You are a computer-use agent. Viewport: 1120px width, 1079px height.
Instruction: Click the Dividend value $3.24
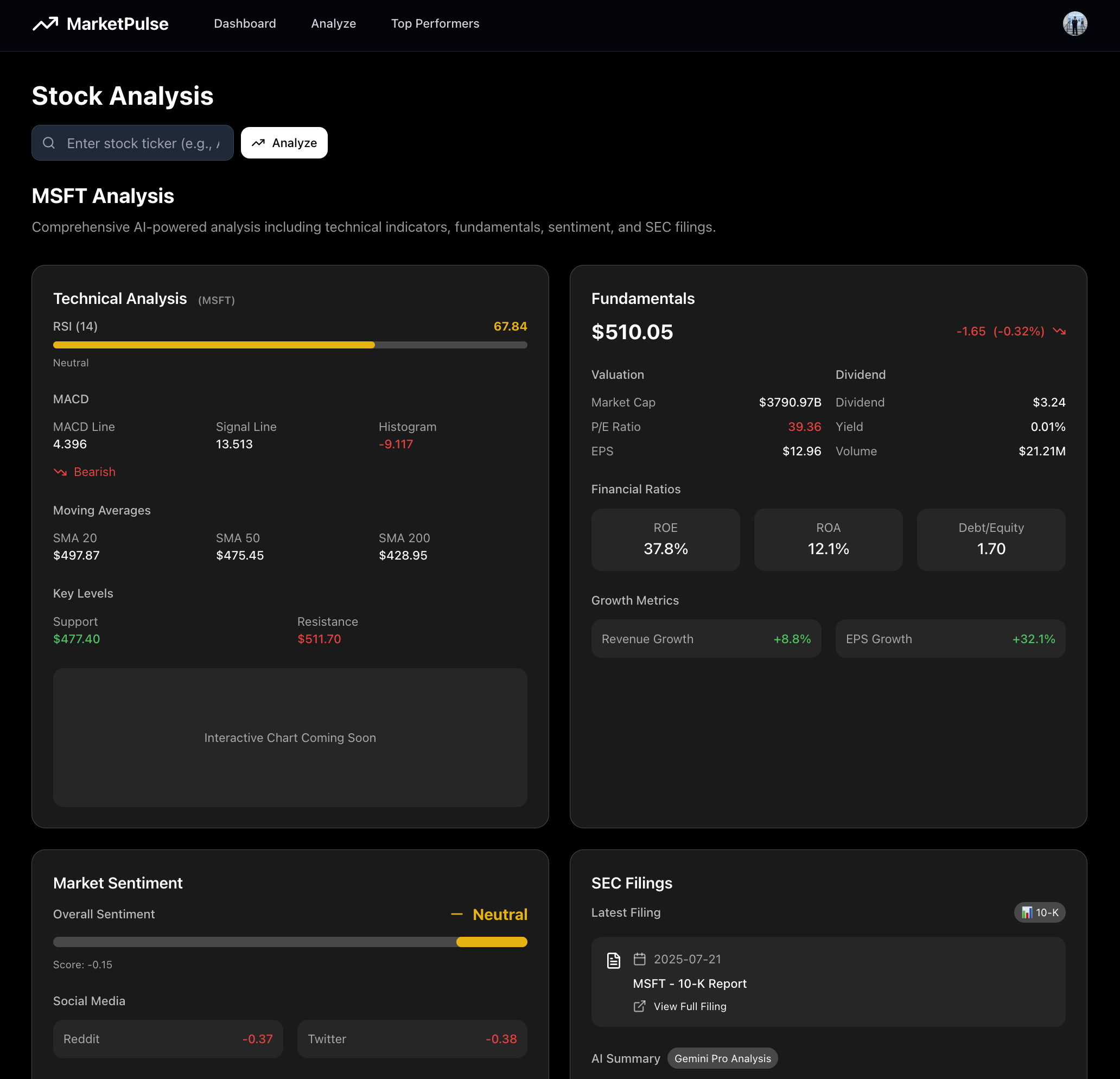(x=1048, y=402)
